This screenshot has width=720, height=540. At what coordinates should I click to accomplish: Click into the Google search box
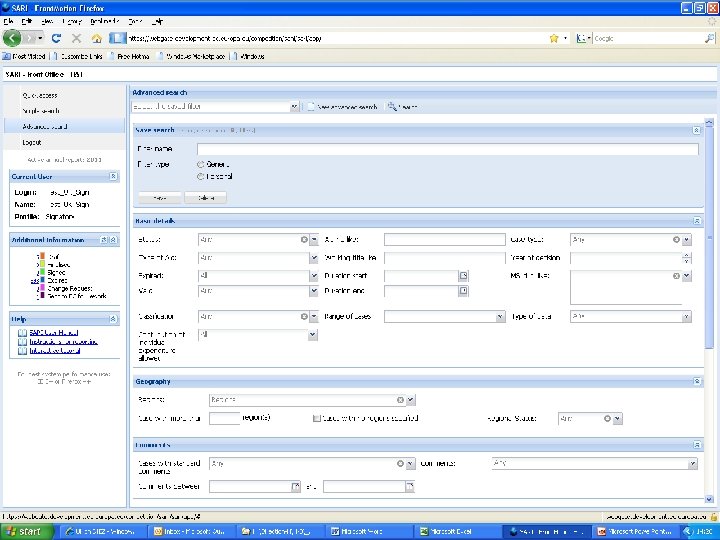647,39
